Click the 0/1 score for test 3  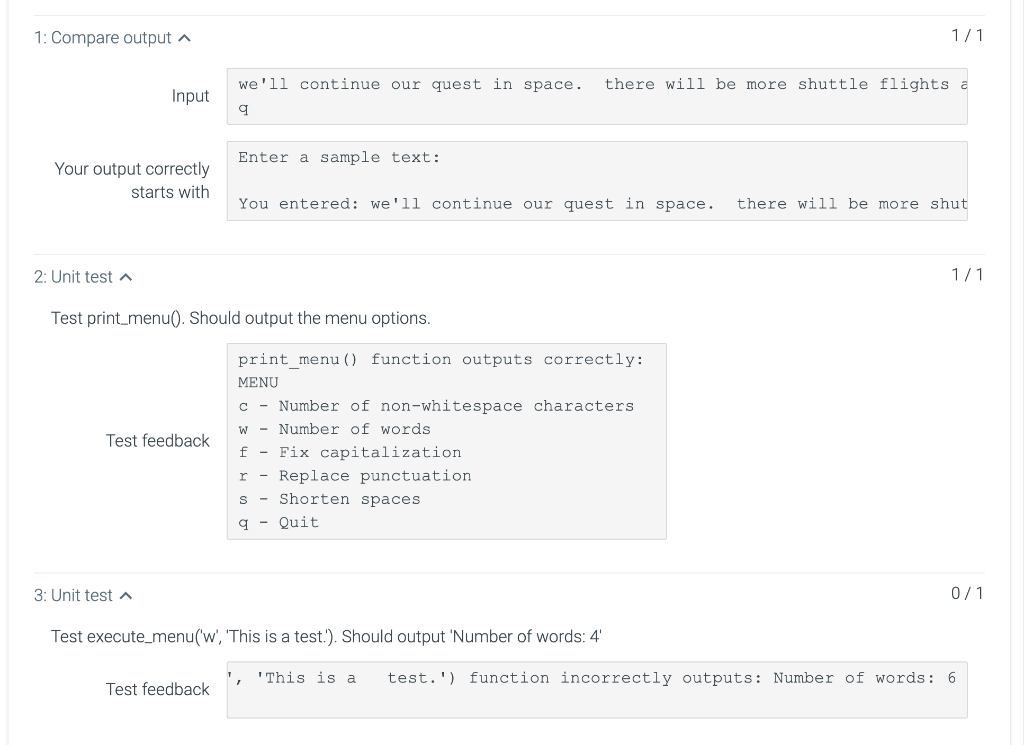(967, 594)
